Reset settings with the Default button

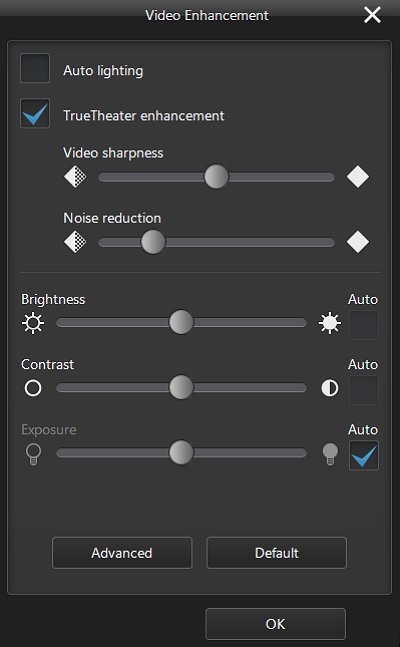277,553
